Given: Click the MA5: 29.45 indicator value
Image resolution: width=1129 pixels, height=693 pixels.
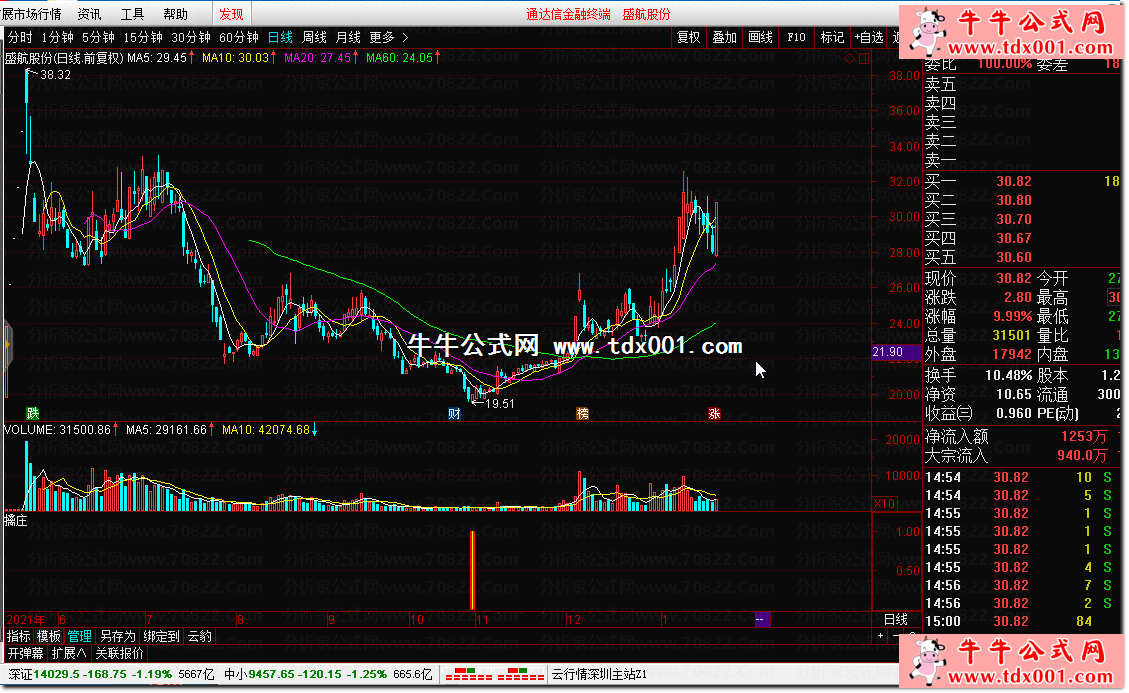Looking at the screenshot, I should click(157, 58).
